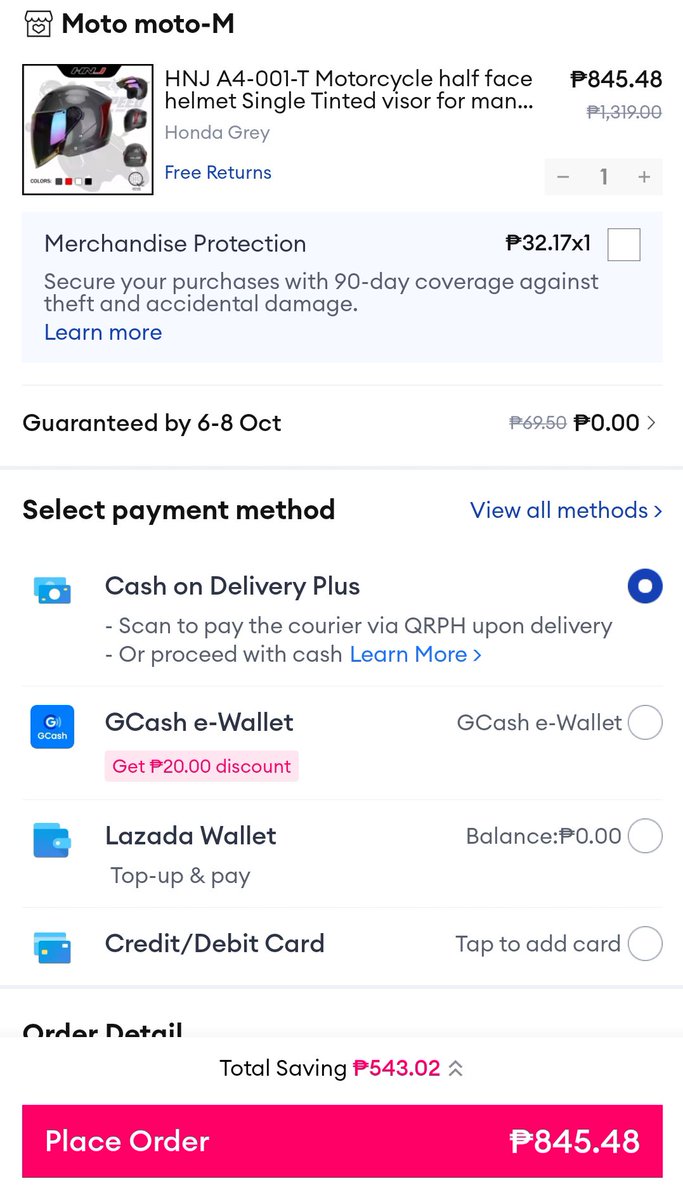This screenshot has height=1200, width=683.
Task: Choose GCash e-Wallet payment radio button
Action: (x=645, y=722)
